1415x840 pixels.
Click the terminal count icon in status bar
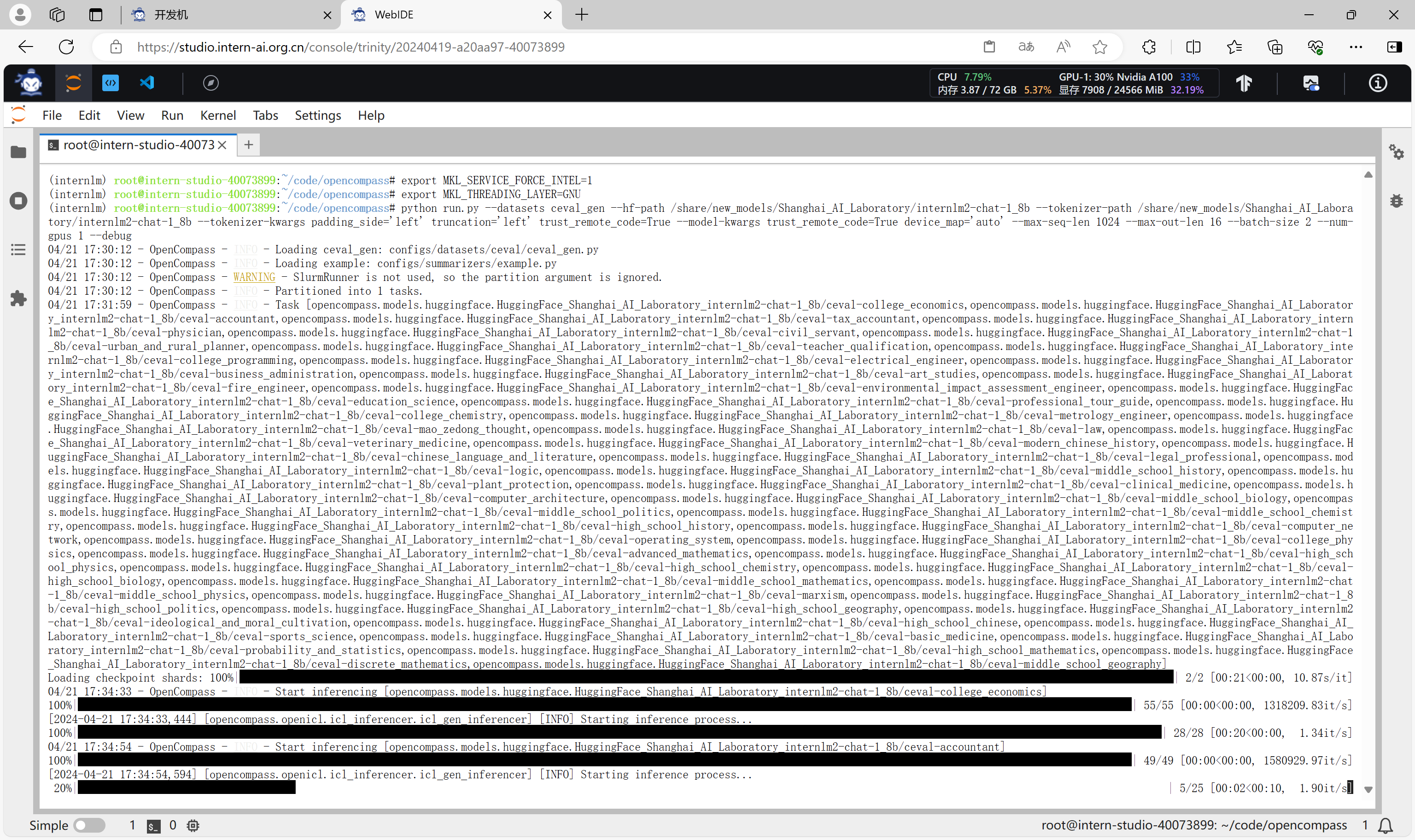pyautogui.click(x=153, y=826)
